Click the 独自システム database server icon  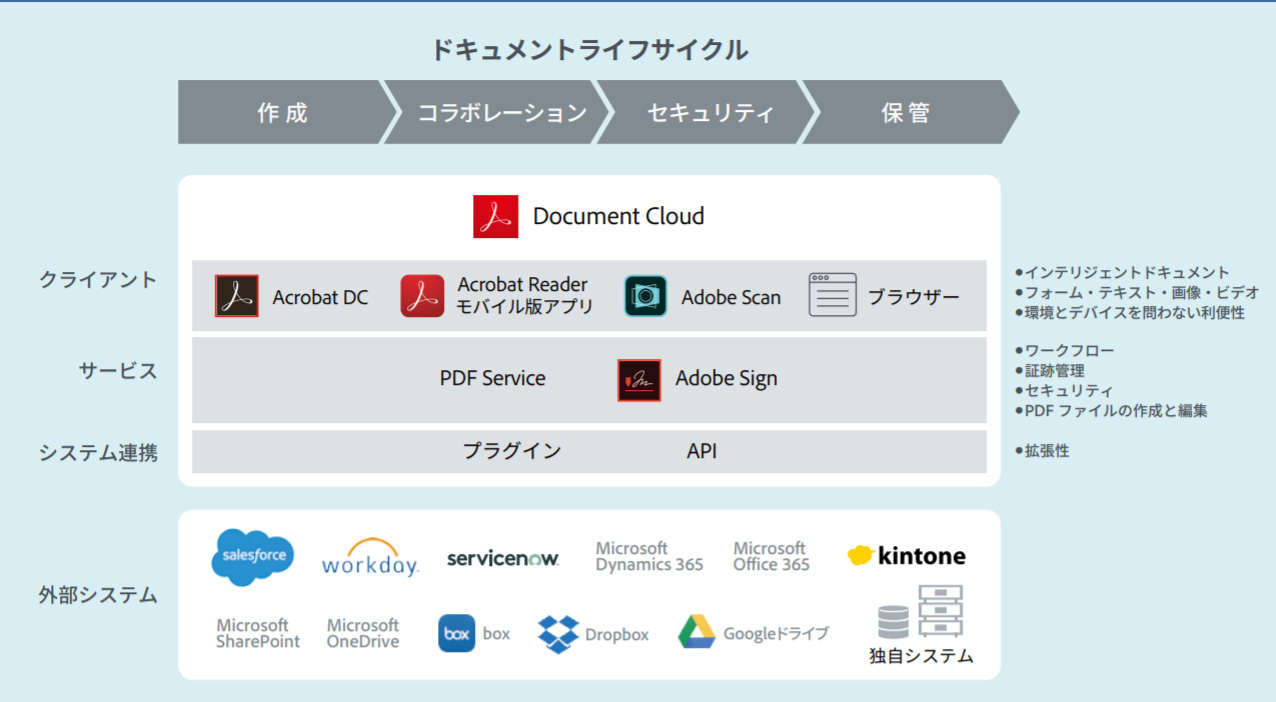pos(920,612)
